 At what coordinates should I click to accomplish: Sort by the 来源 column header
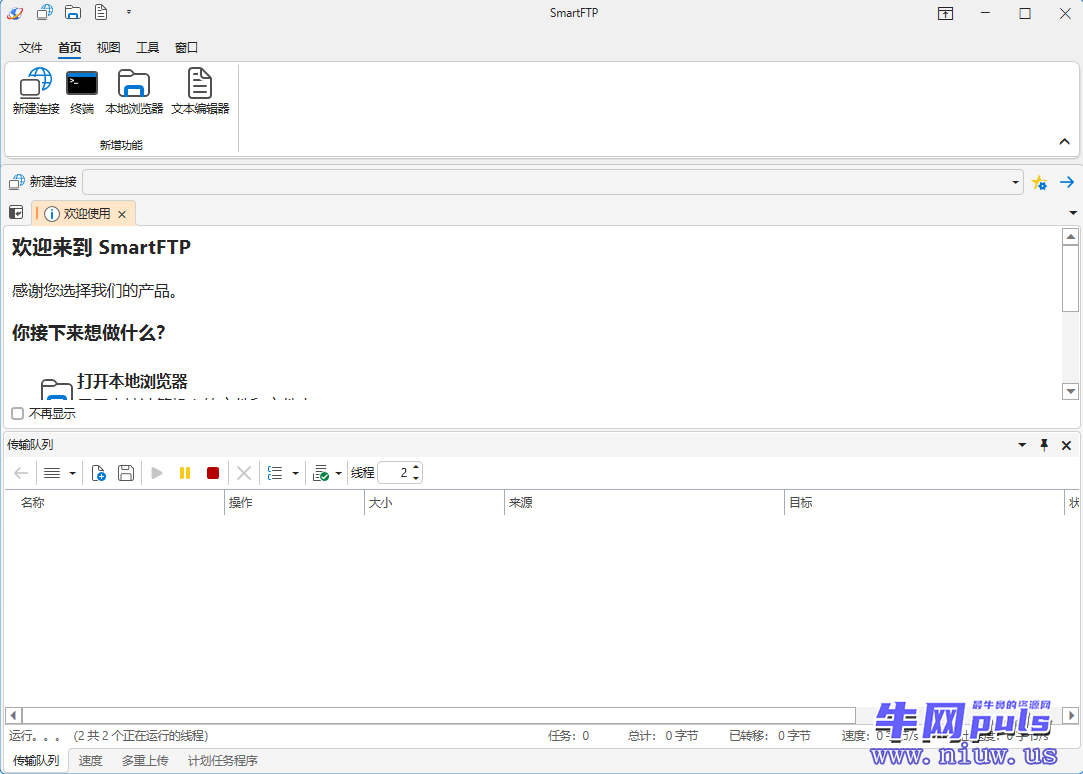point(645,503)
